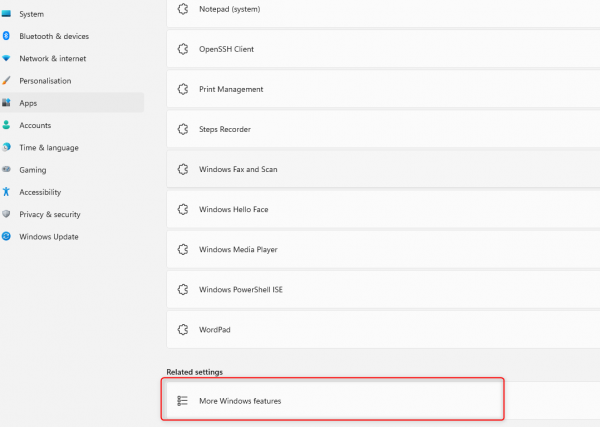
Task: Click the Personalisation paintbrush icon
Action: [7, 81]
